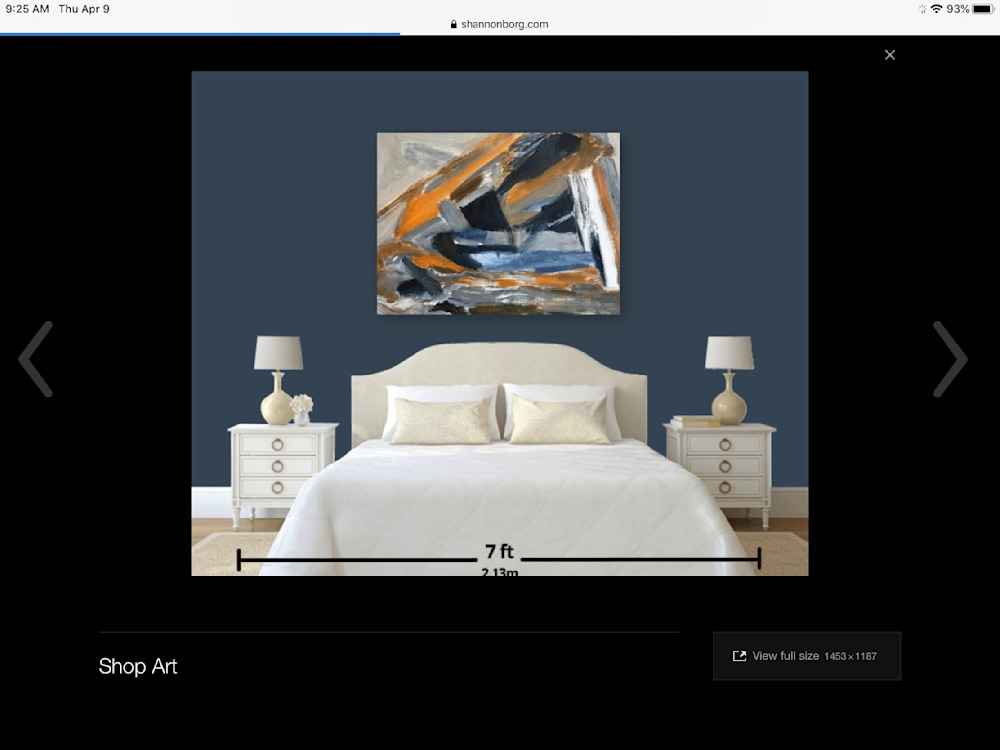Image resolution: width=1000 pixels, height=750 pixels.
Task: Click the Shop Art caption title
Action: click(x=138, y=666)
